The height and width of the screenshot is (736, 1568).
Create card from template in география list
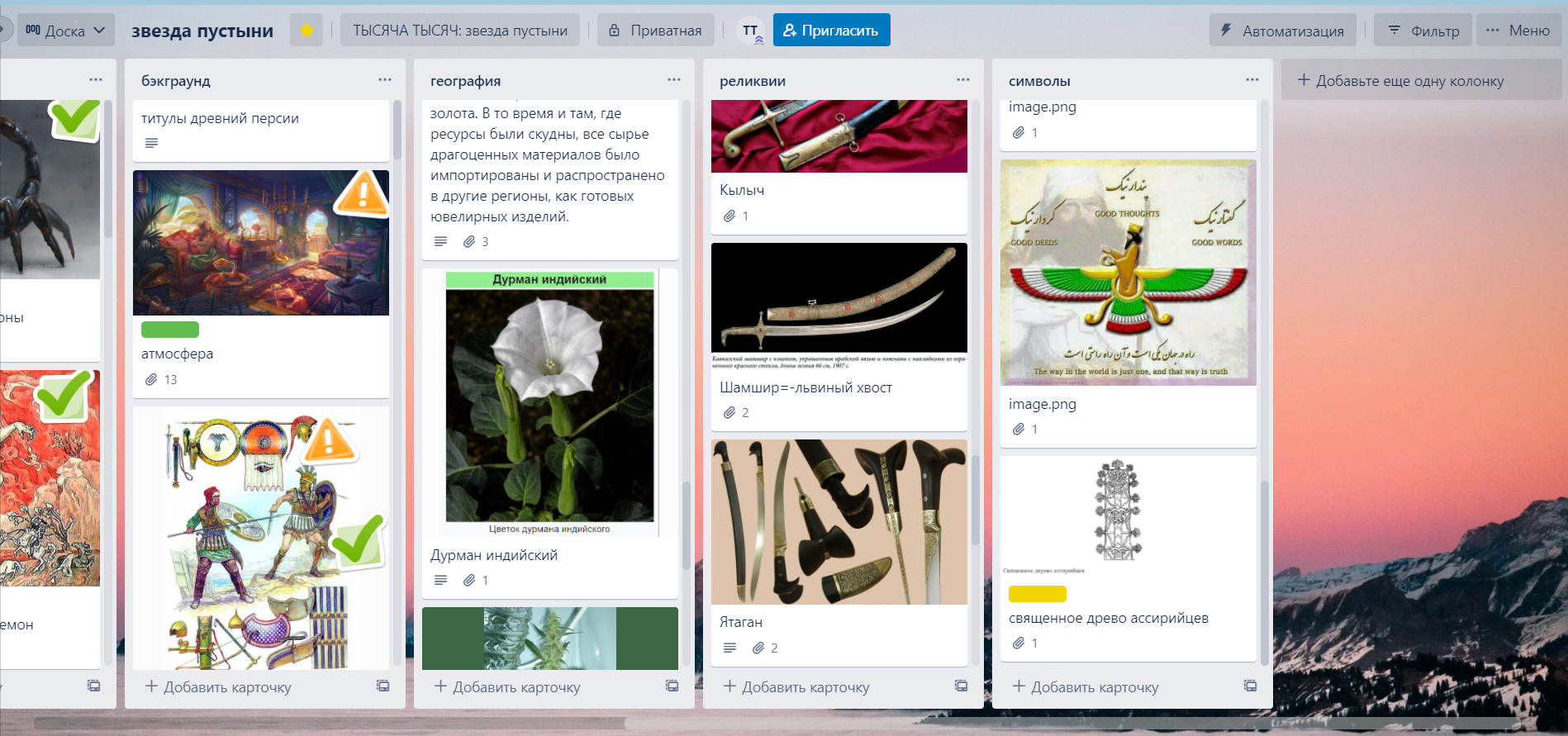click(672, 686)
